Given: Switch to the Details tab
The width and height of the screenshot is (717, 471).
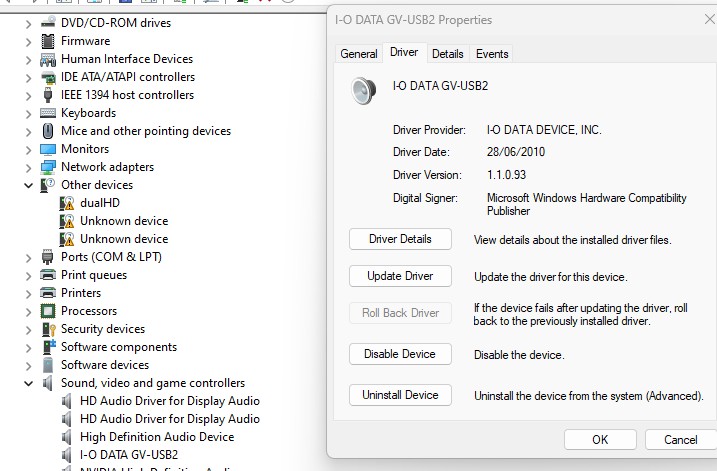Looking at the screenshot, I should [x=447, y=54].
